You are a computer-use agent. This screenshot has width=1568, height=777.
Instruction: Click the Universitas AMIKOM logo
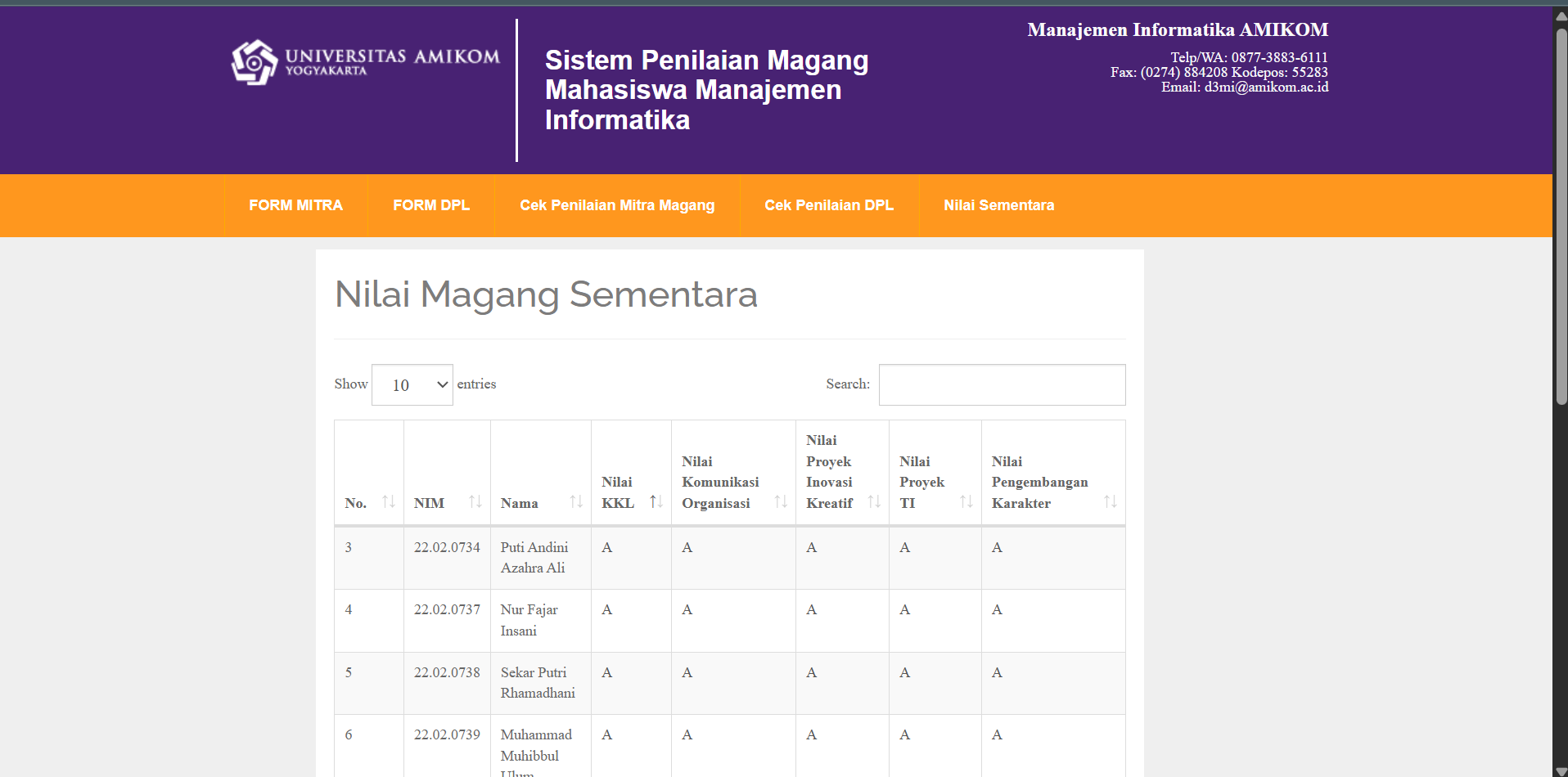[363, 61]
